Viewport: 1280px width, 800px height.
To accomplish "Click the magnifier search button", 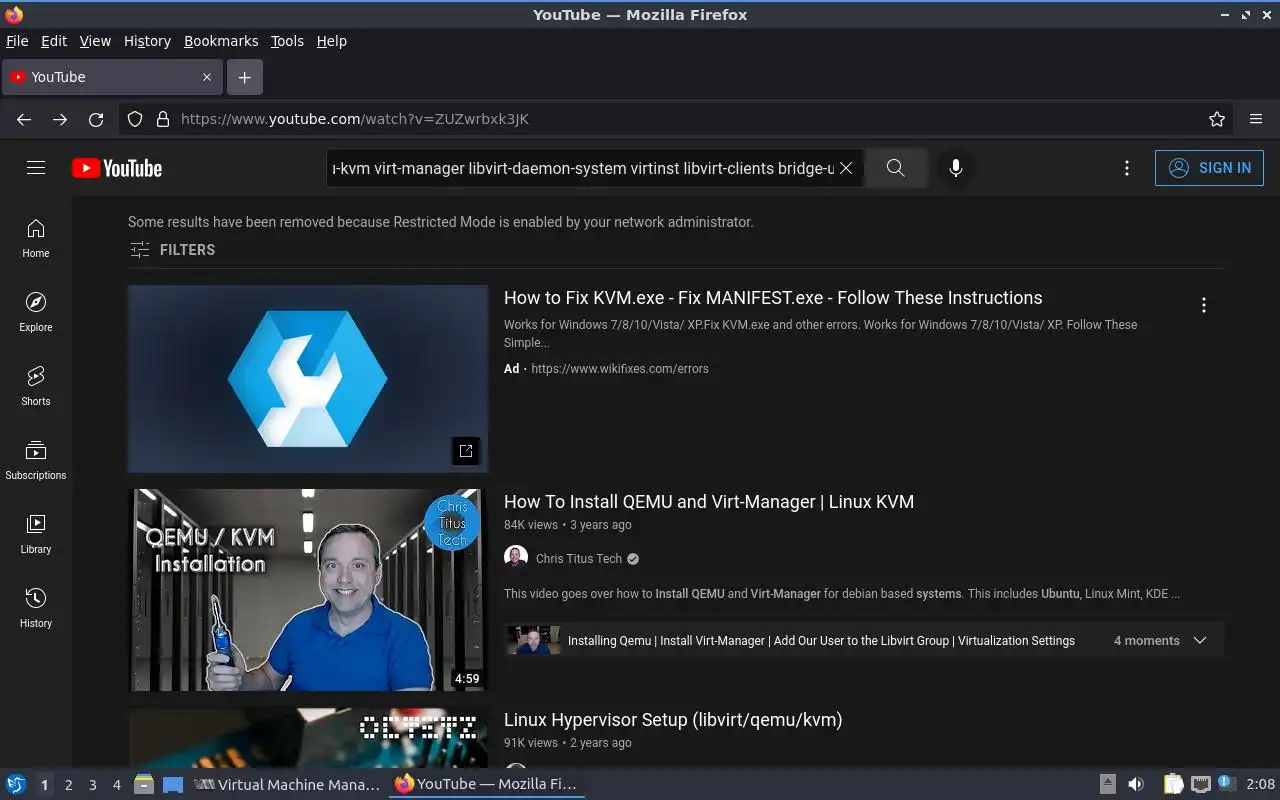I will [896, 168].
